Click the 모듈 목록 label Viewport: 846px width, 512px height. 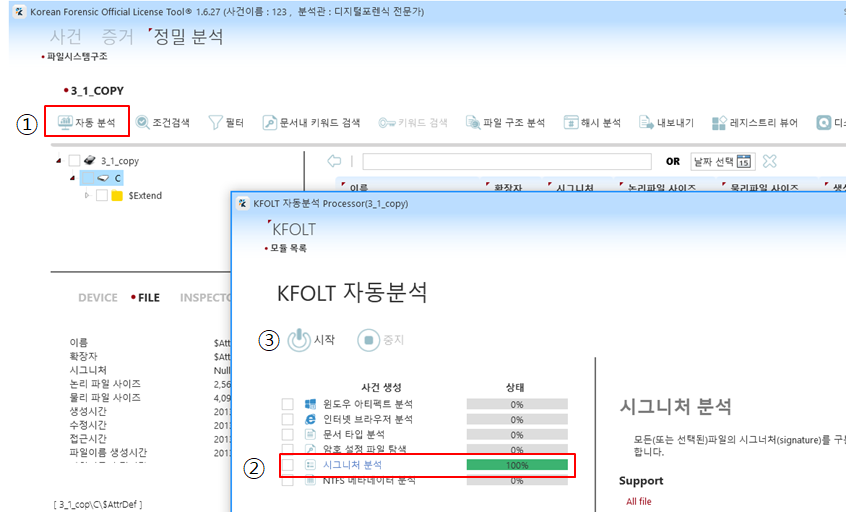click(x=289, y=248)
